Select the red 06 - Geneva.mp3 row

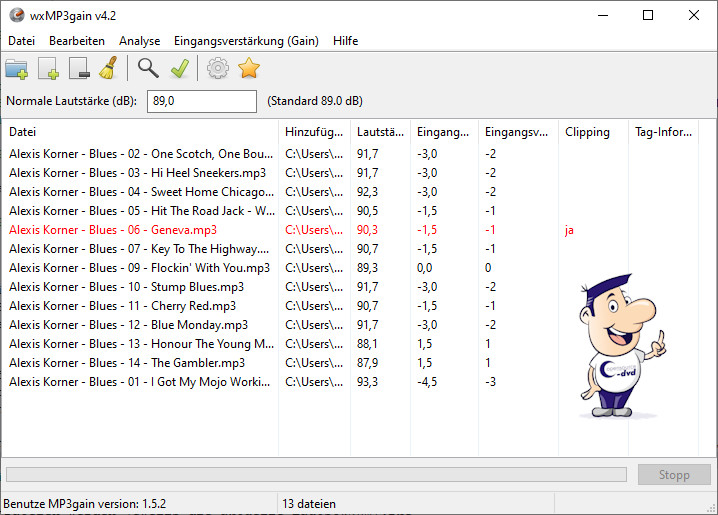(112, 230)
